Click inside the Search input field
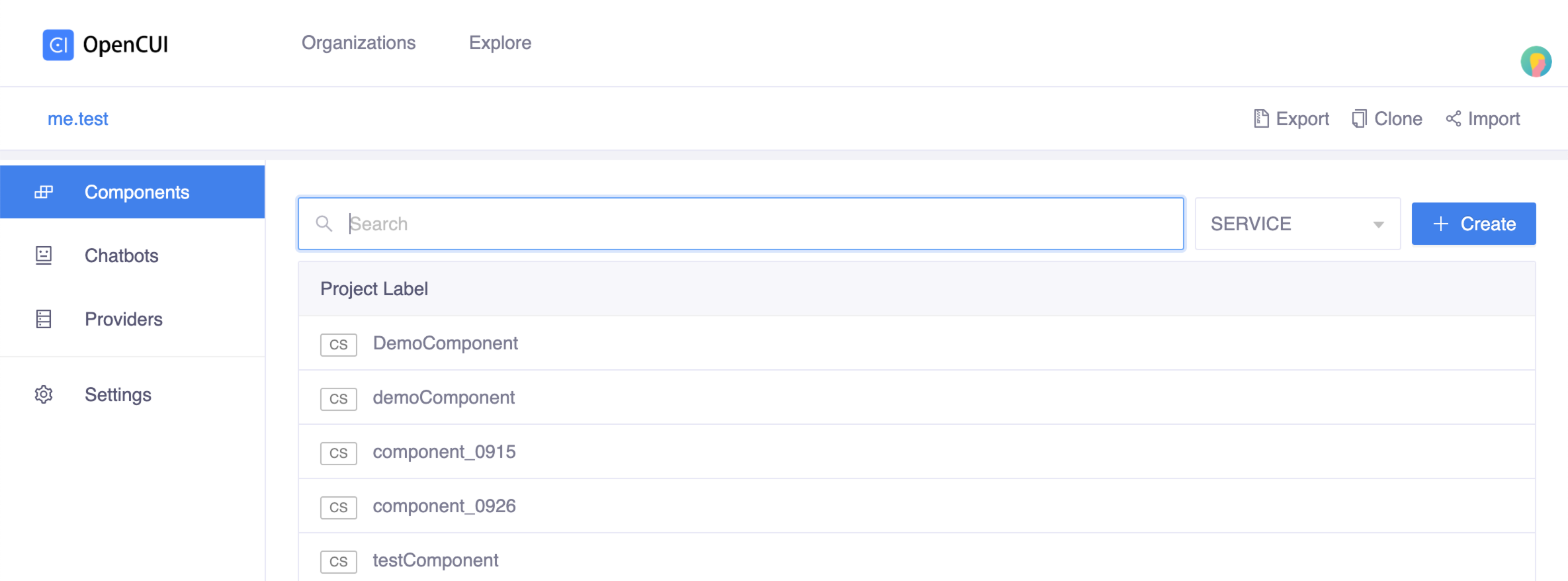 pos(662,224)
